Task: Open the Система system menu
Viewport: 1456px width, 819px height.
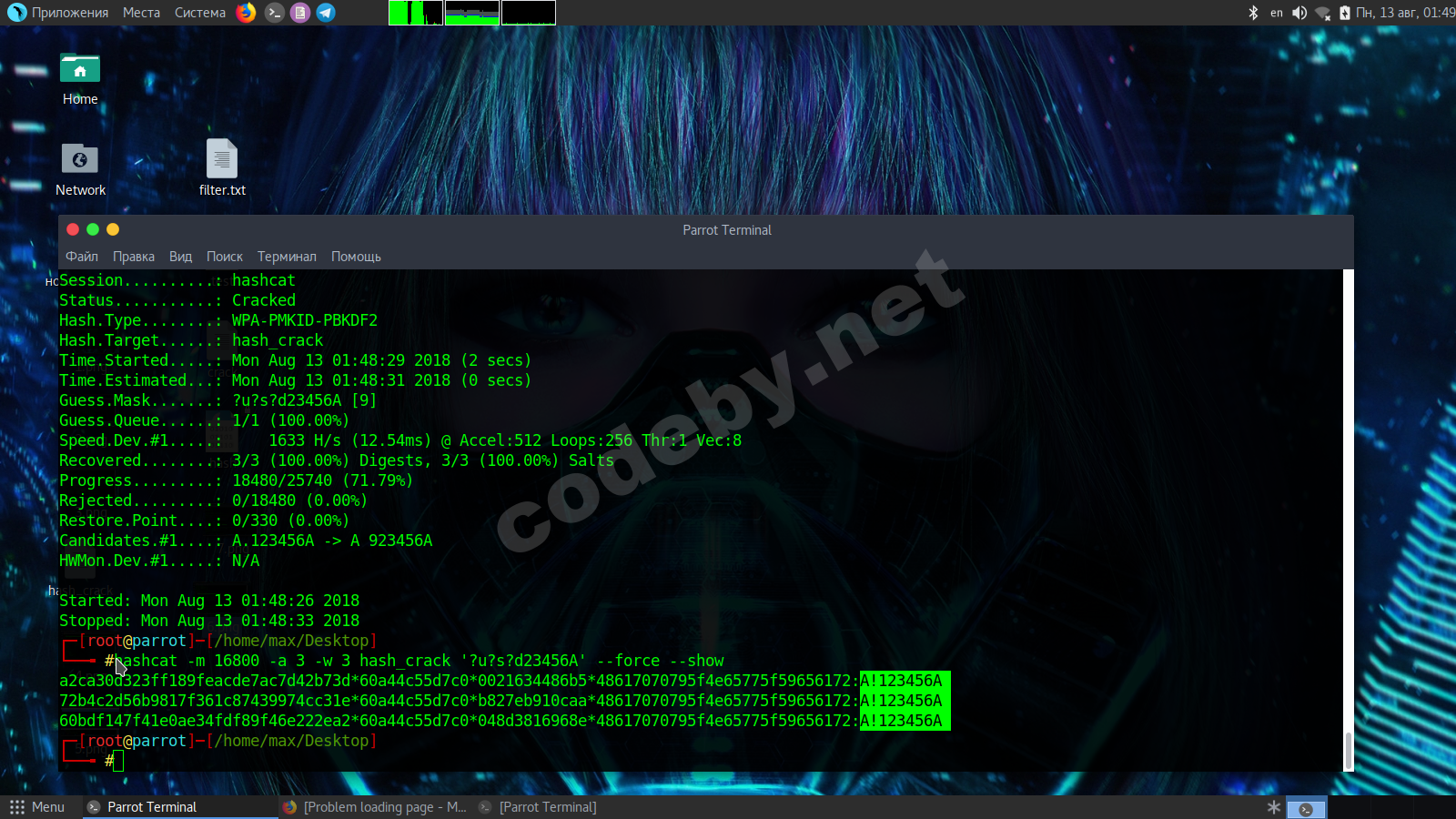Action: tap(200, 13)
